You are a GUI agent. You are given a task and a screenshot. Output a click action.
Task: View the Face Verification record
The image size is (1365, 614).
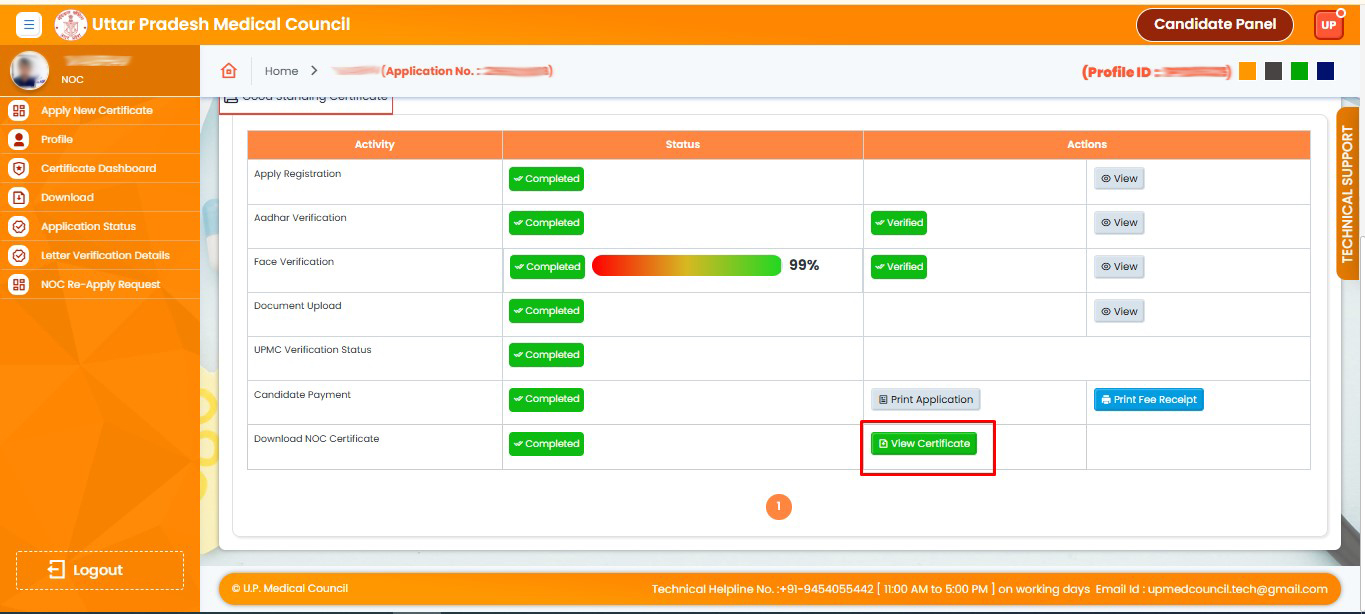click(x=1119, y=267)
